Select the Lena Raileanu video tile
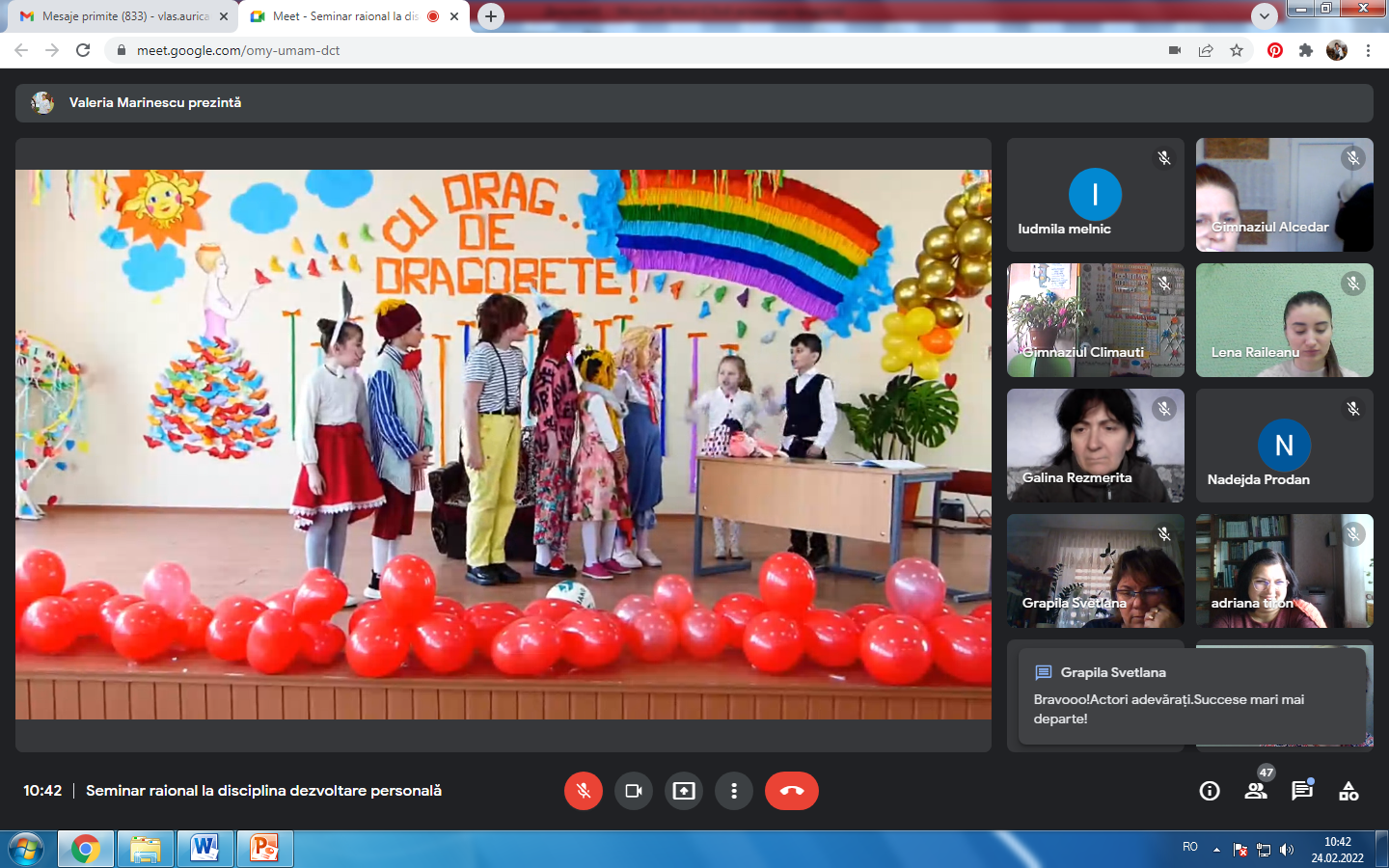1389x868 pixels. tap(1284, 320)
